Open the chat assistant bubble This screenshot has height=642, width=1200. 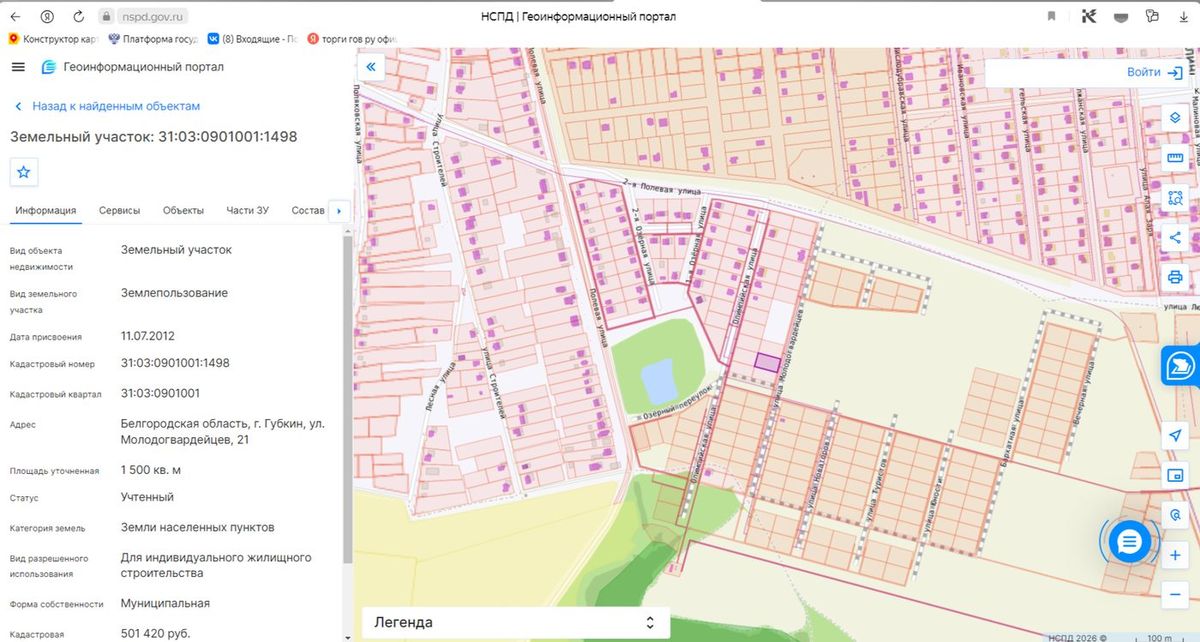(1129, 542)
